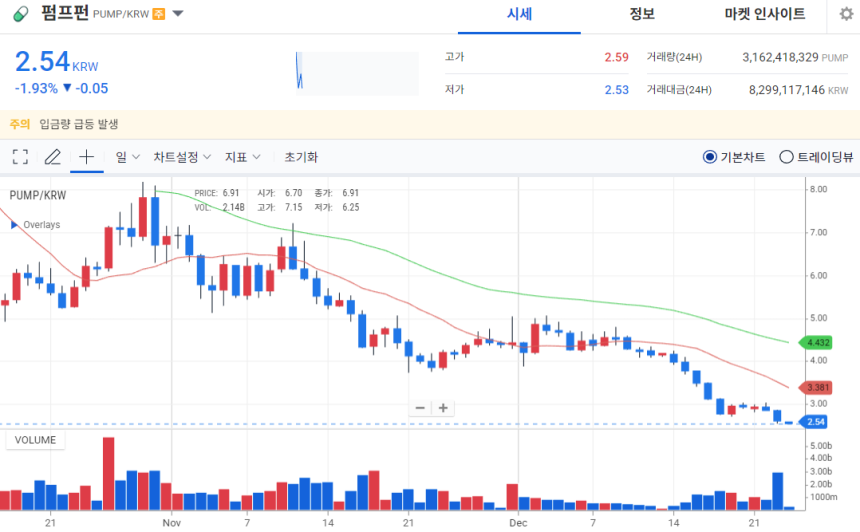Click the red 3.381 moving average tag

817,388
